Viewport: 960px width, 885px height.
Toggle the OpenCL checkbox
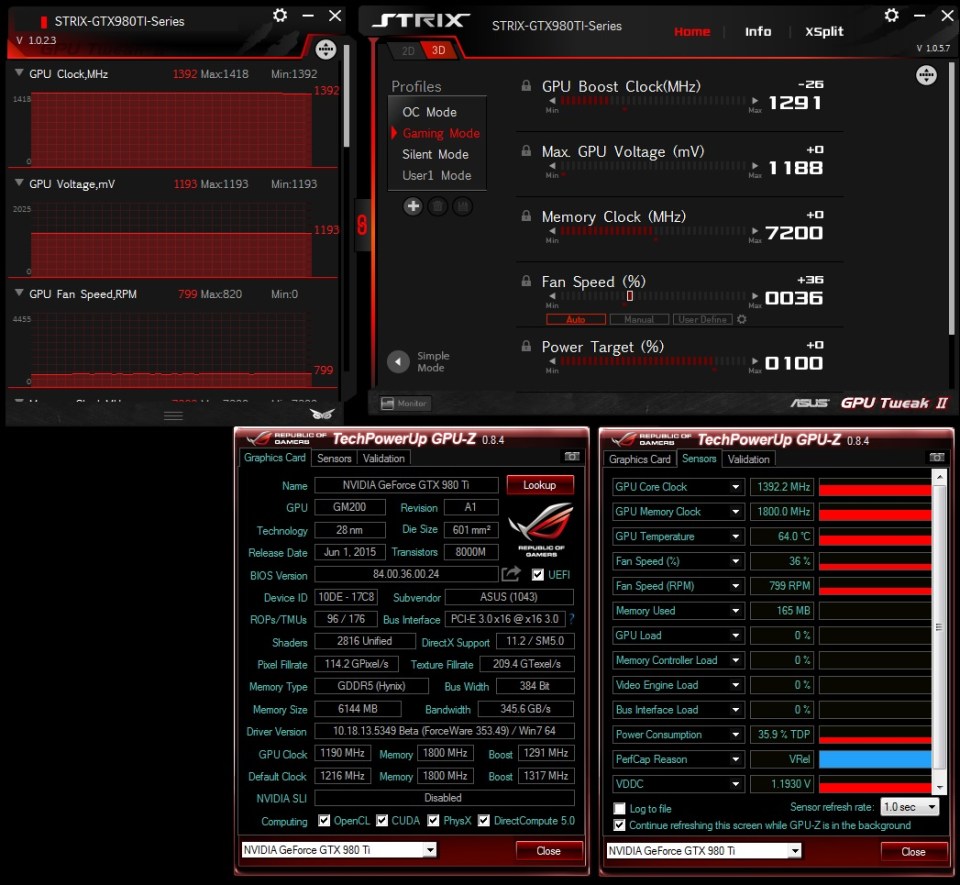(324, 820)
